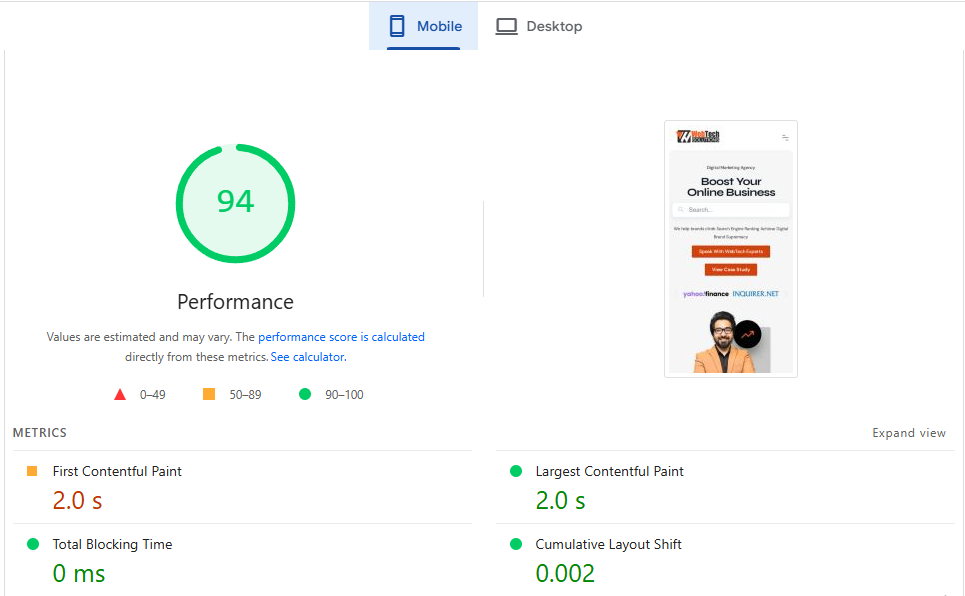This screenshot has height=596, width=965.
Task: Click the mobile phone icon
Action: point(397,26)
